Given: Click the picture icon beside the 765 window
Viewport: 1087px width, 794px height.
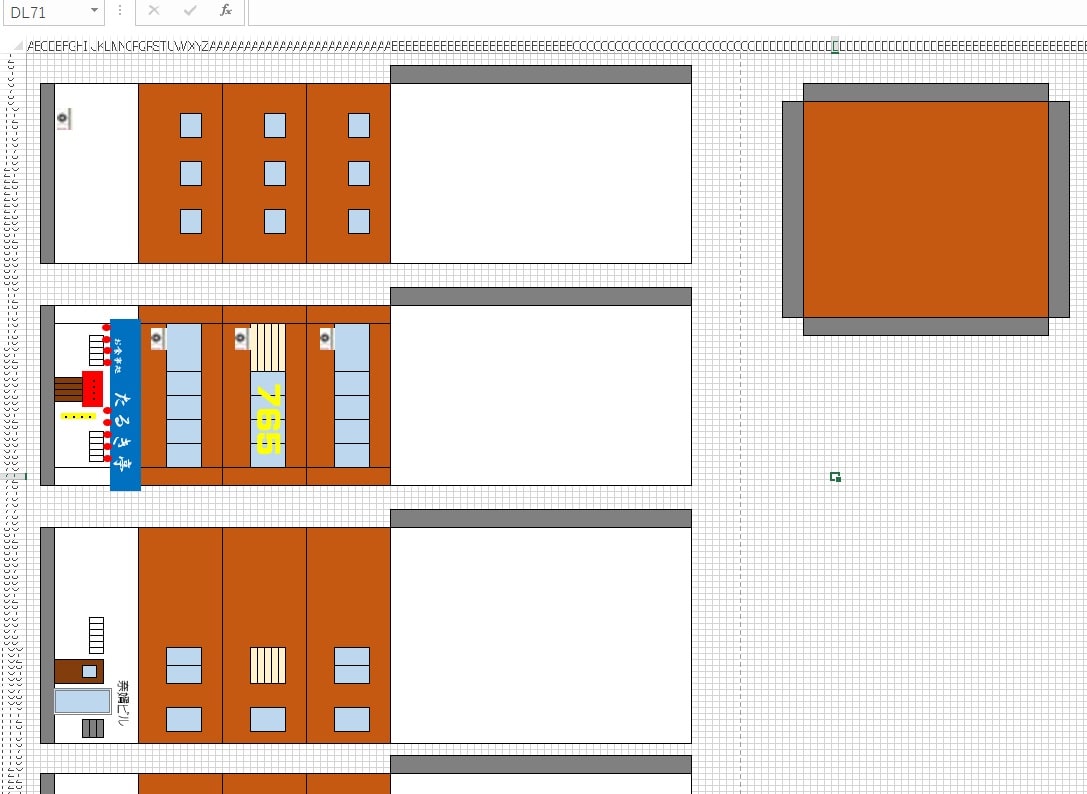Looking at the screenshot, I should 241,340.
